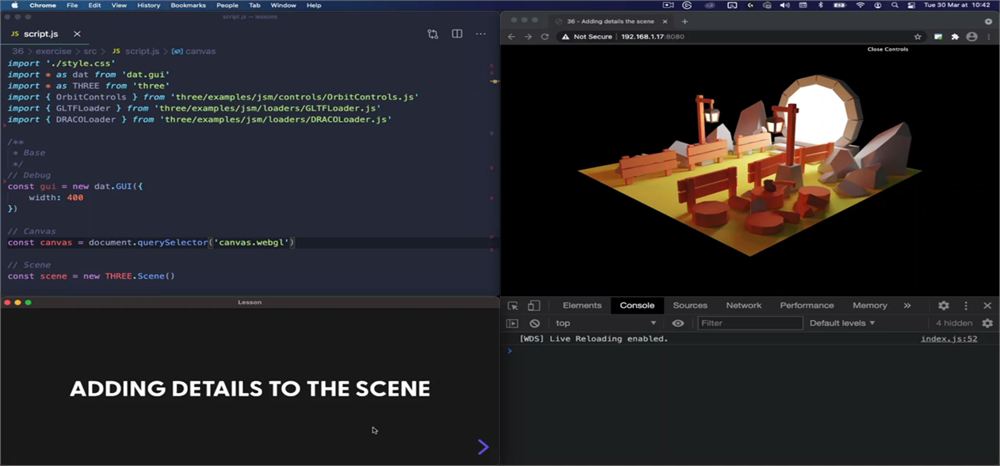Select the Console tab
The height and width of the screenshot is (466, 1000).
tap(637, 305)
